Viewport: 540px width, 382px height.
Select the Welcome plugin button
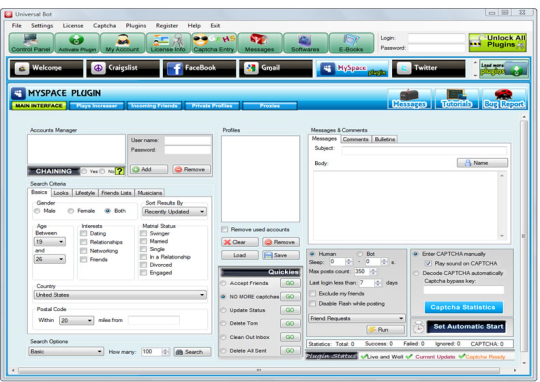[46, 68]
